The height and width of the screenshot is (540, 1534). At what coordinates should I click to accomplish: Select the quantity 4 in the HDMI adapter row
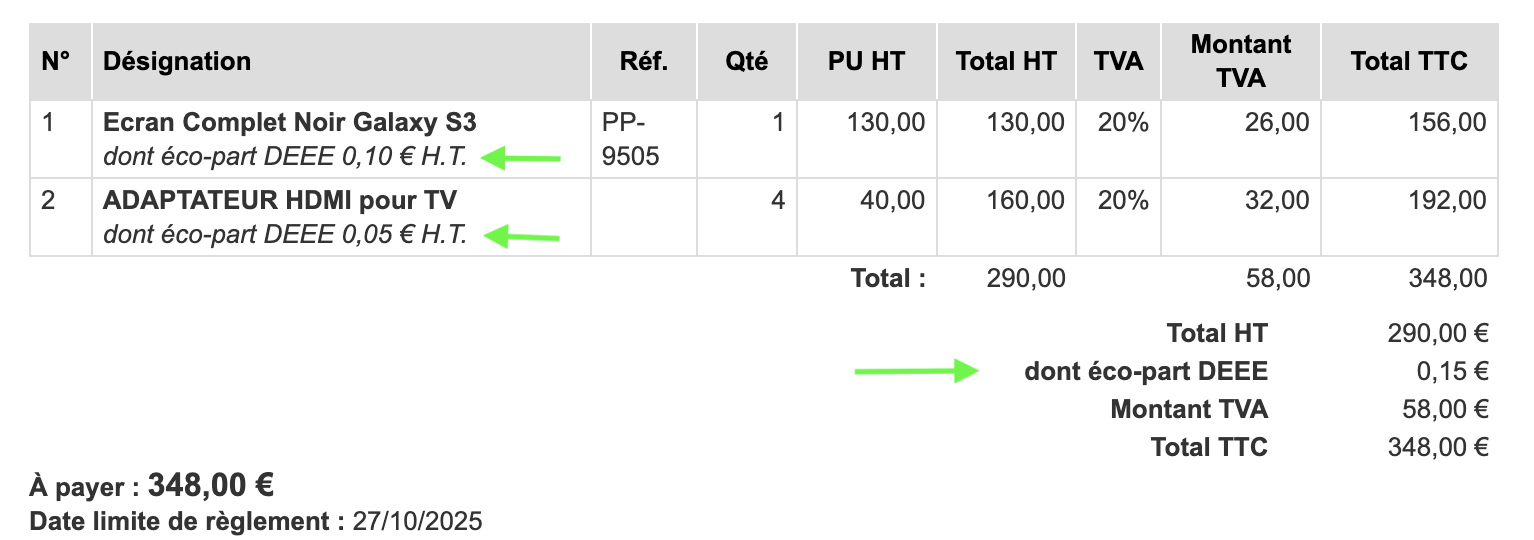click(x=778, y=201)
